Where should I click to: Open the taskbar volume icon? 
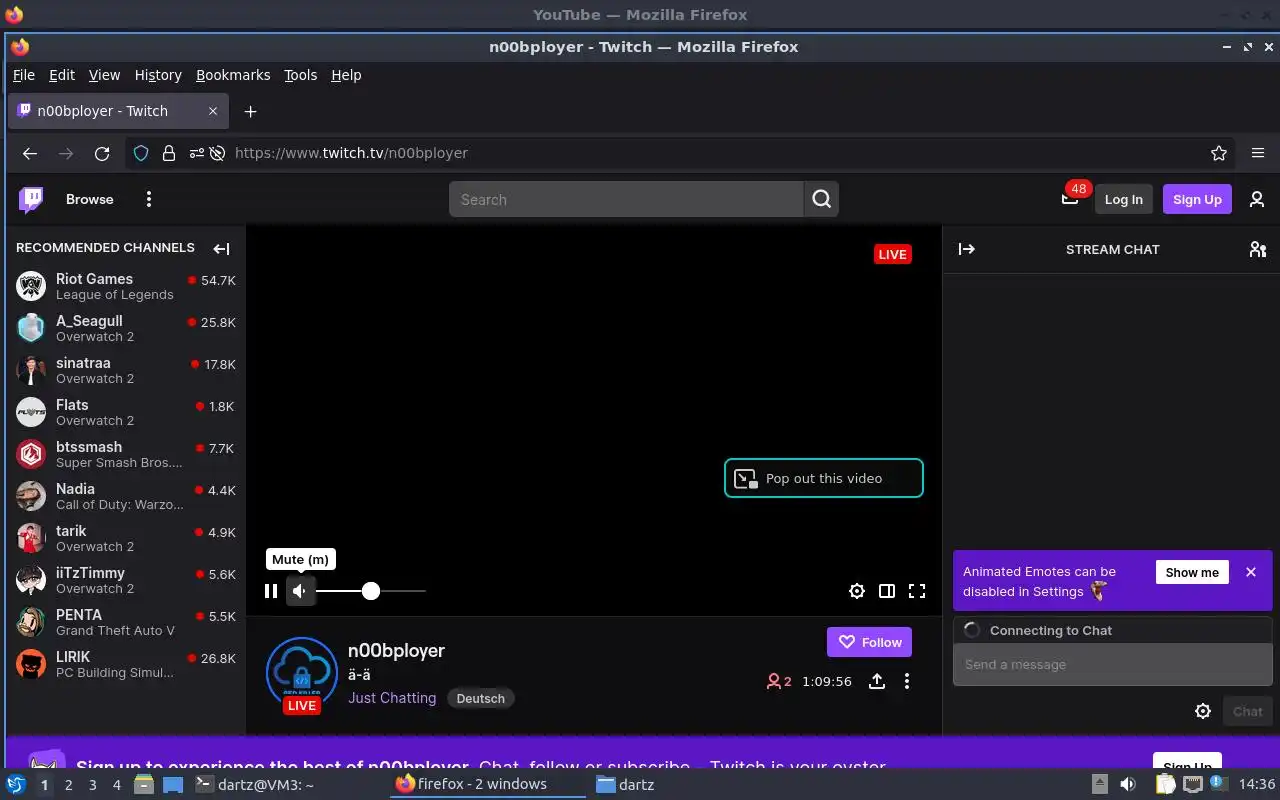point(1127,785)
